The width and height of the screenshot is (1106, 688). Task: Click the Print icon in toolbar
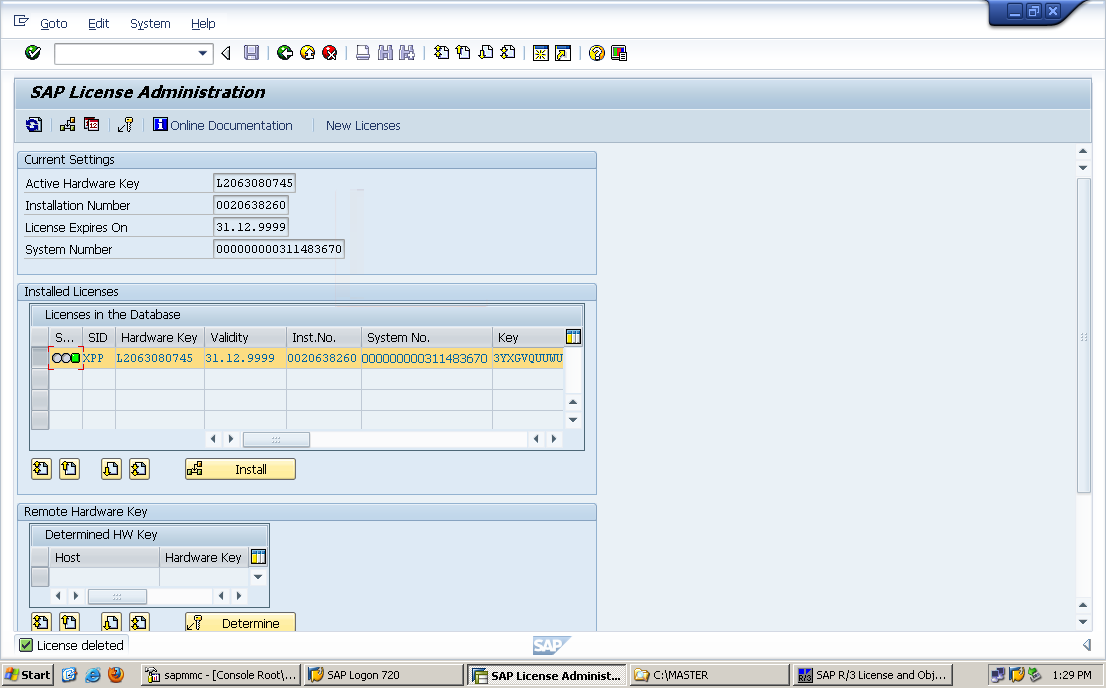click(x=363, y=53)
